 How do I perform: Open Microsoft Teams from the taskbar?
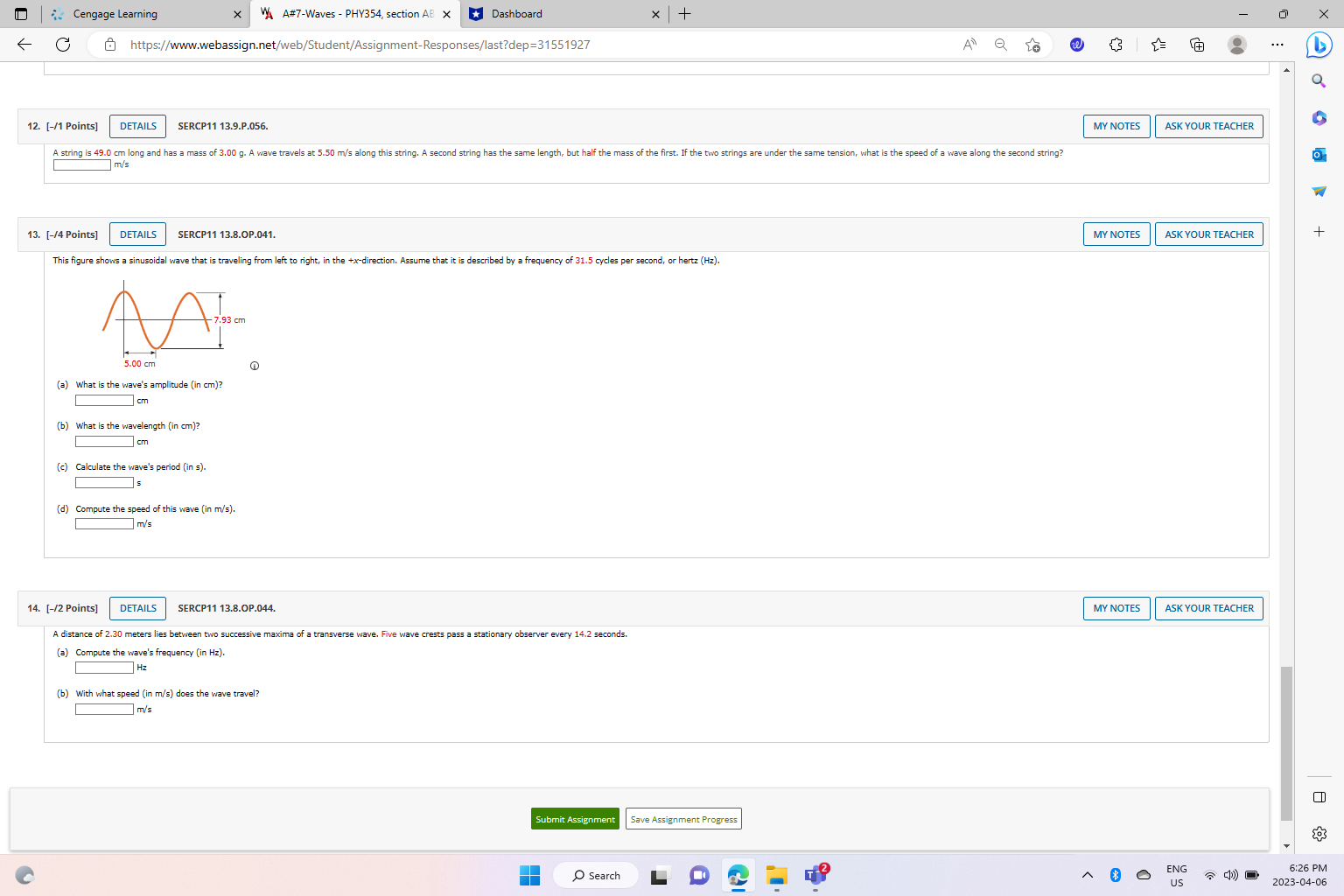coord(815,875)
